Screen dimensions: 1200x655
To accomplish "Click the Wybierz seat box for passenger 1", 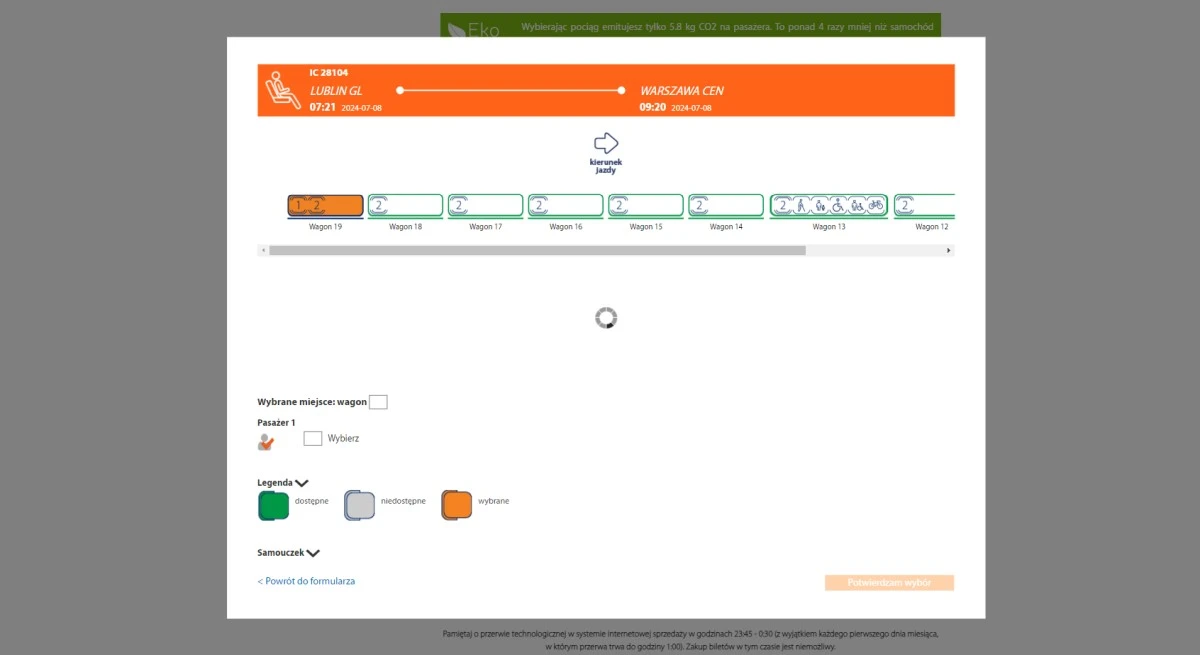I will 313,439.
